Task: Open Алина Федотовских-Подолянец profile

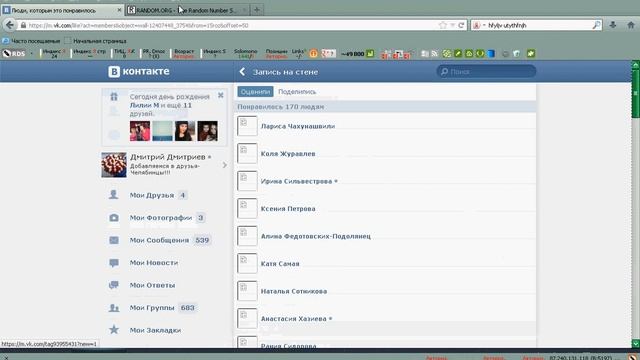Action: point(316,236)
